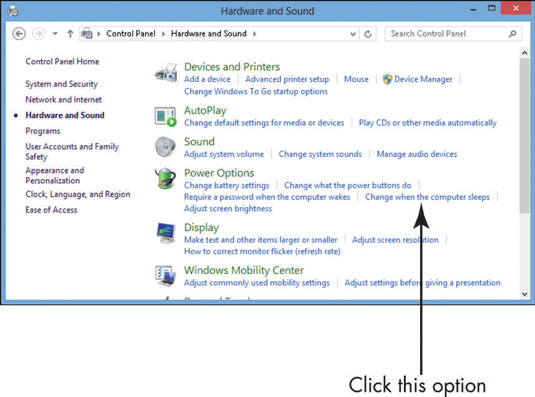The height and width of the screenshot is (397, 535).
Task: Open Windows Mobility Center heading
Action: point(244,270)
